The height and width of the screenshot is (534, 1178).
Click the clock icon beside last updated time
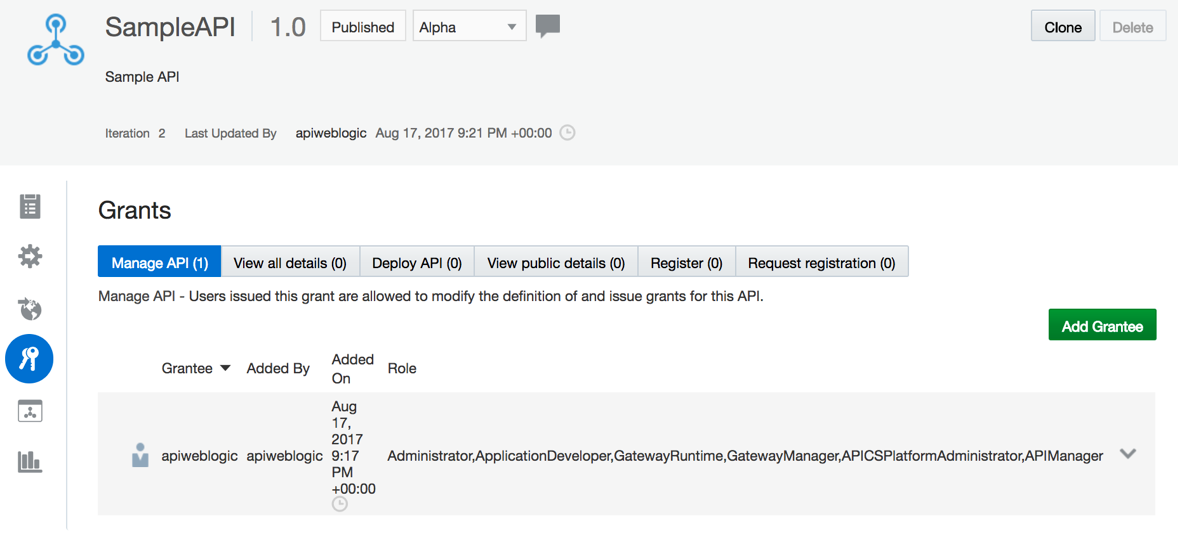click(x=568, y=133)
